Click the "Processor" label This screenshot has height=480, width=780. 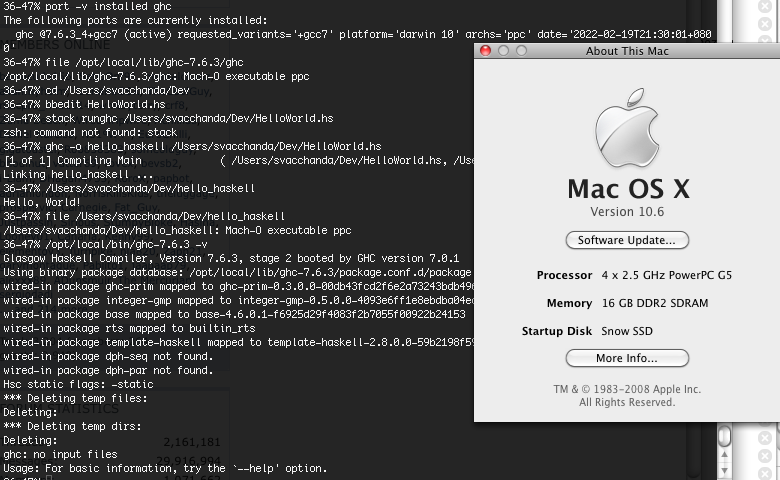coord(564,275)
